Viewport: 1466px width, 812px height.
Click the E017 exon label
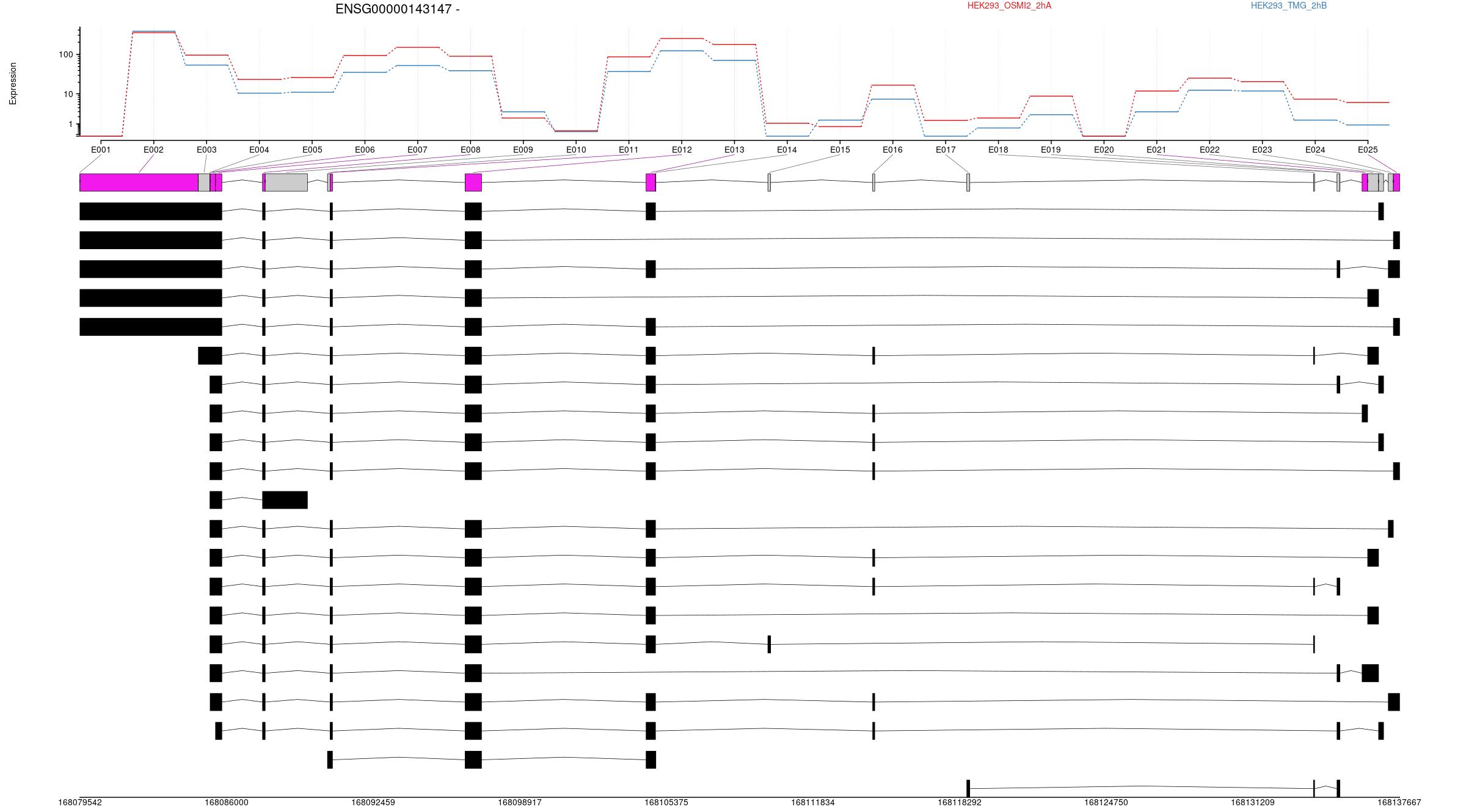coord(946,150)
